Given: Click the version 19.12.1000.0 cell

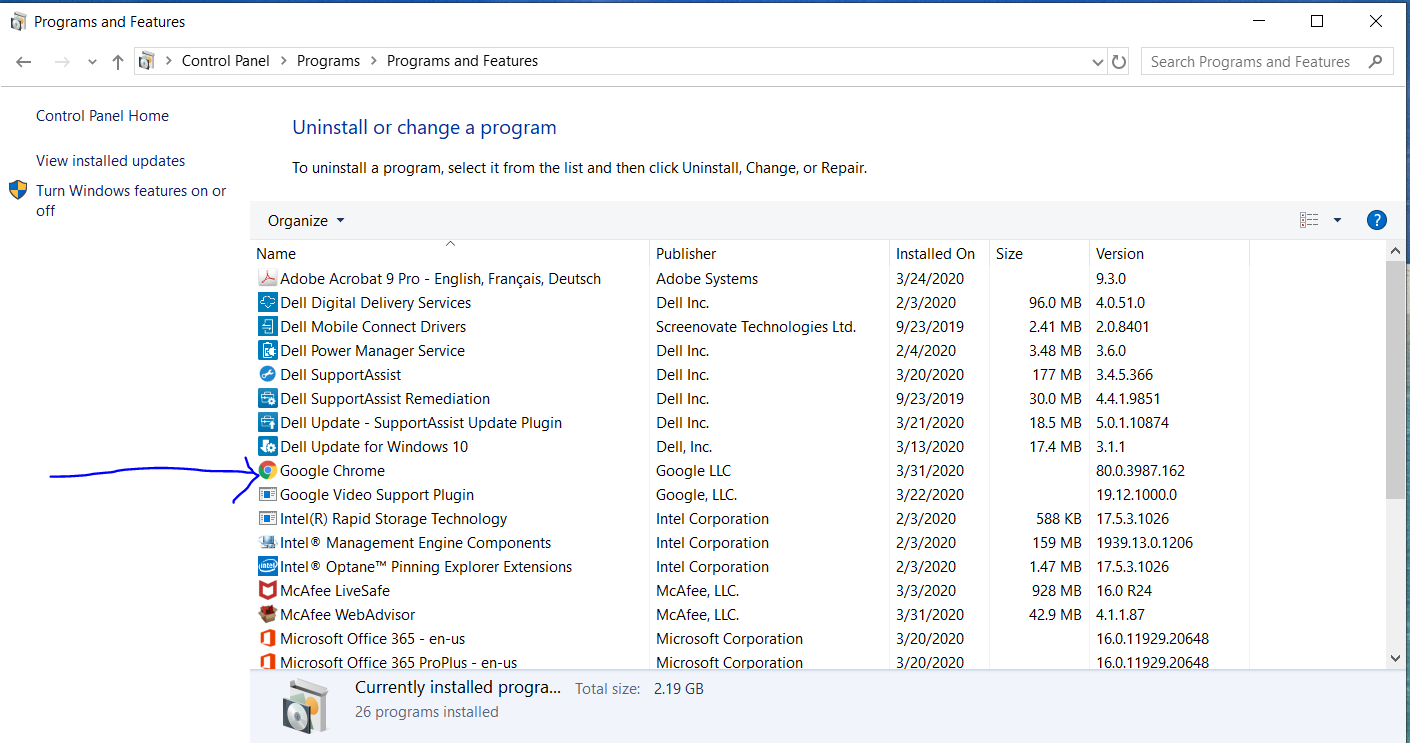Looking at the screenshot, I should pos(1136,495).
